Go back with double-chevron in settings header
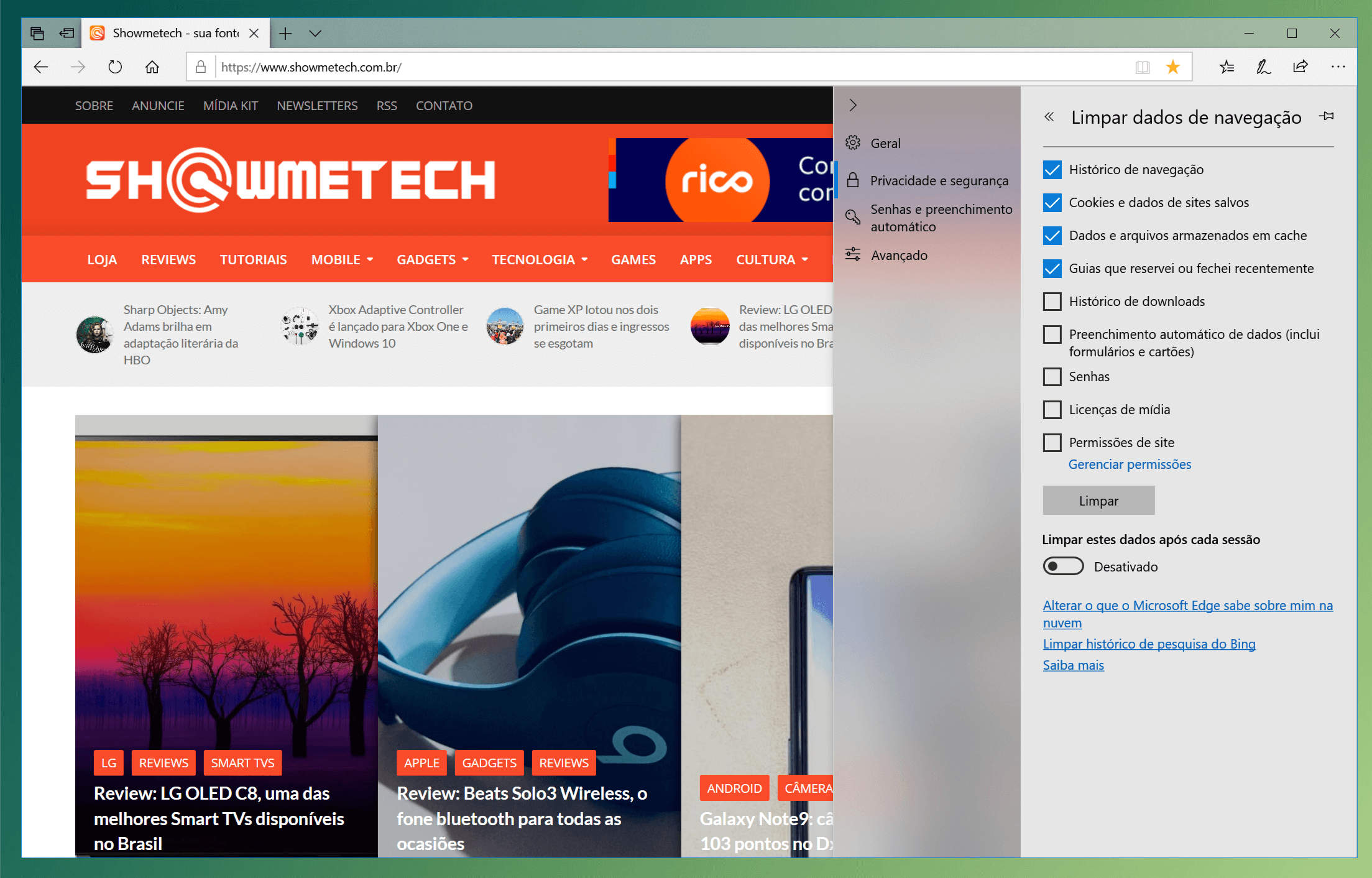 tap(1049, 117)
